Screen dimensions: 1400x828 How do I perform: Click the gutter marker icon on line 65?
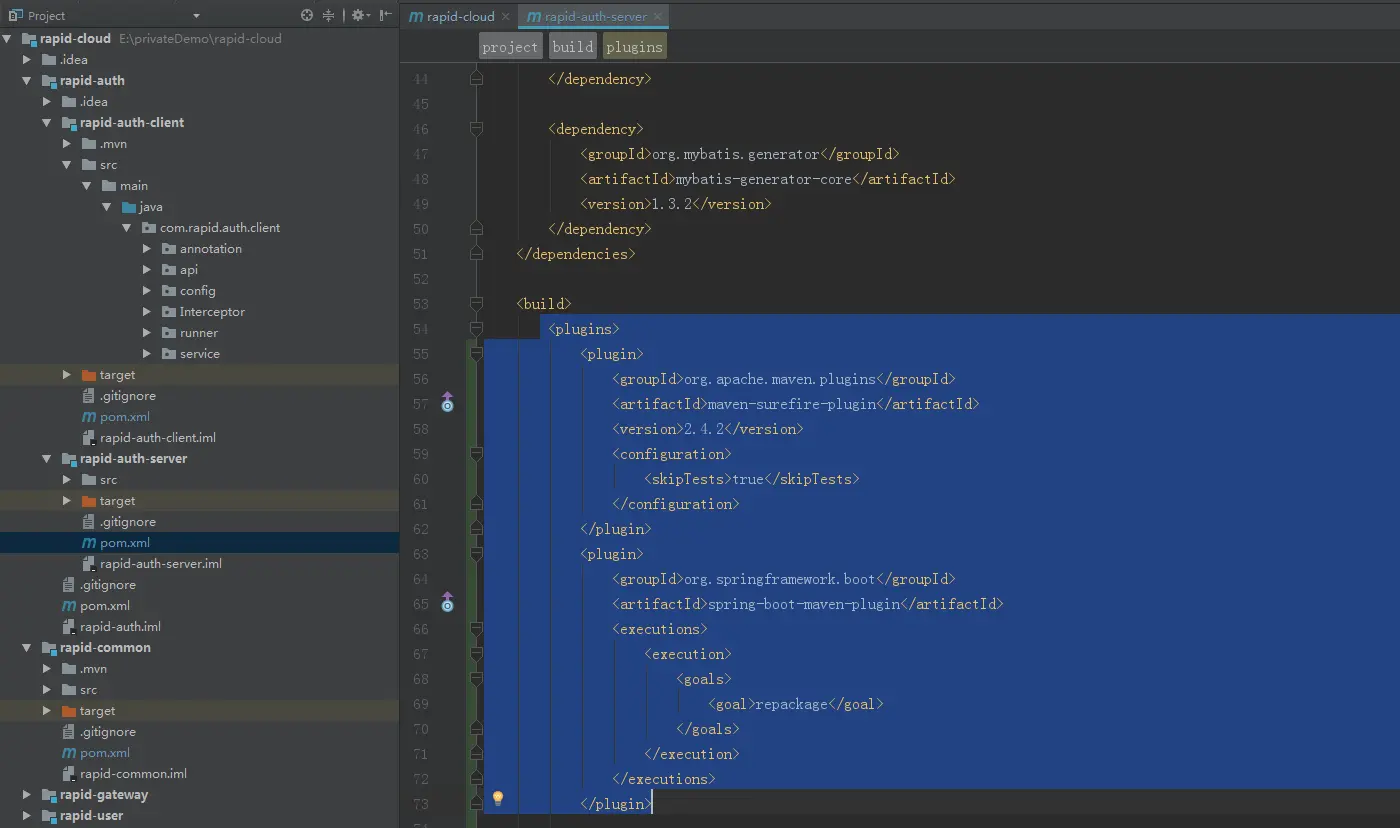pos(447,603)
